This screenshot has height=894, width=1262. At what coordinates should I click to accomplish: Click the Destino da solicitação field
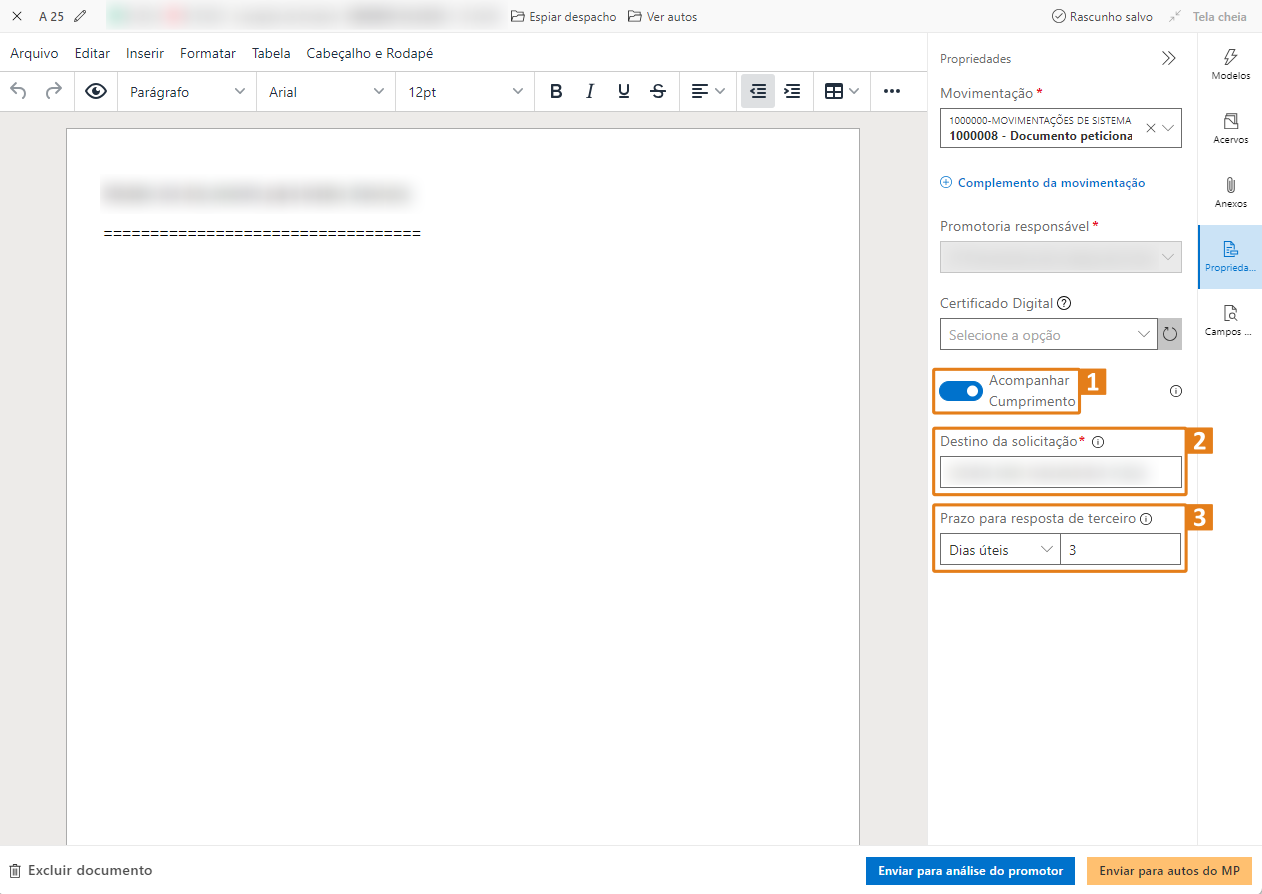coord(1060,472)
